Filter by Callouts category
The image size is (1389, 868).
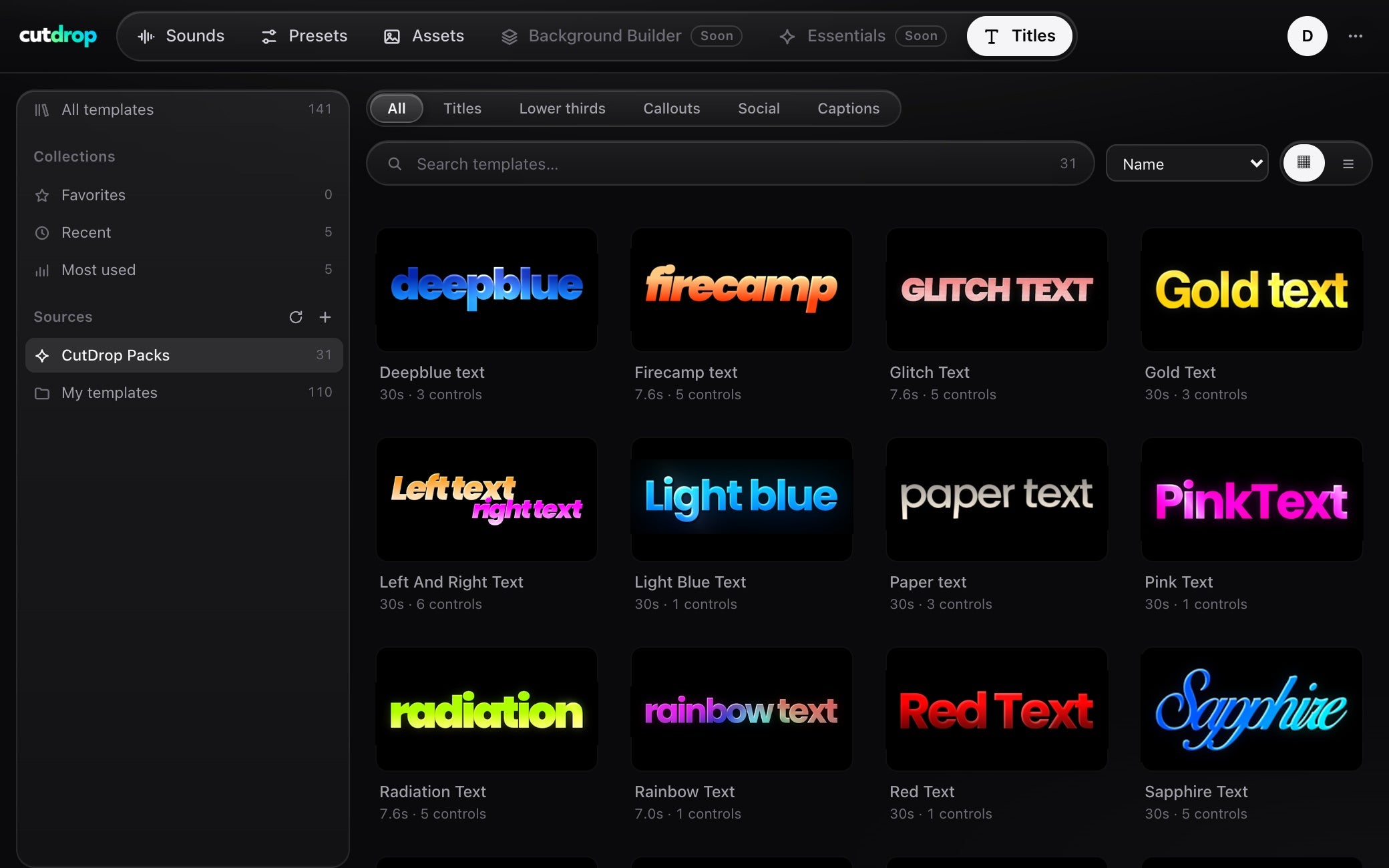672,108
